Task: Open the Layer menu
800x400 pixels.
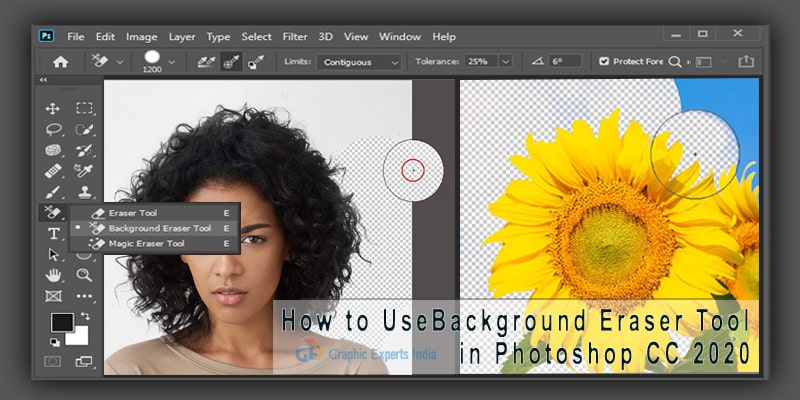Action: pos(182,37)
